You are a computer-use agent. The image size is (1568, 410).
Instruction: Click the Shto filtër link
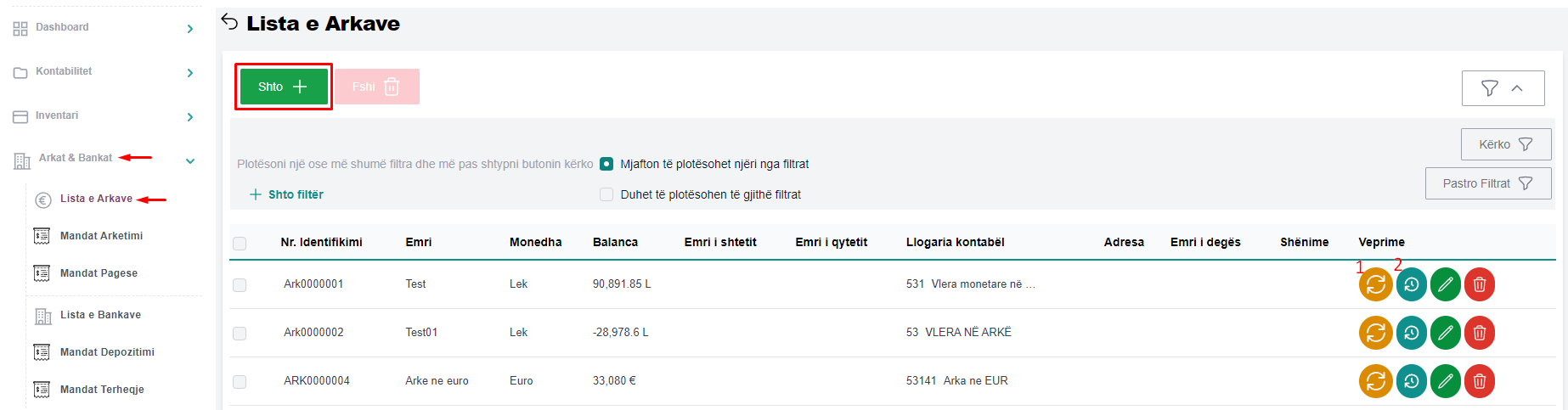(287, 194)
